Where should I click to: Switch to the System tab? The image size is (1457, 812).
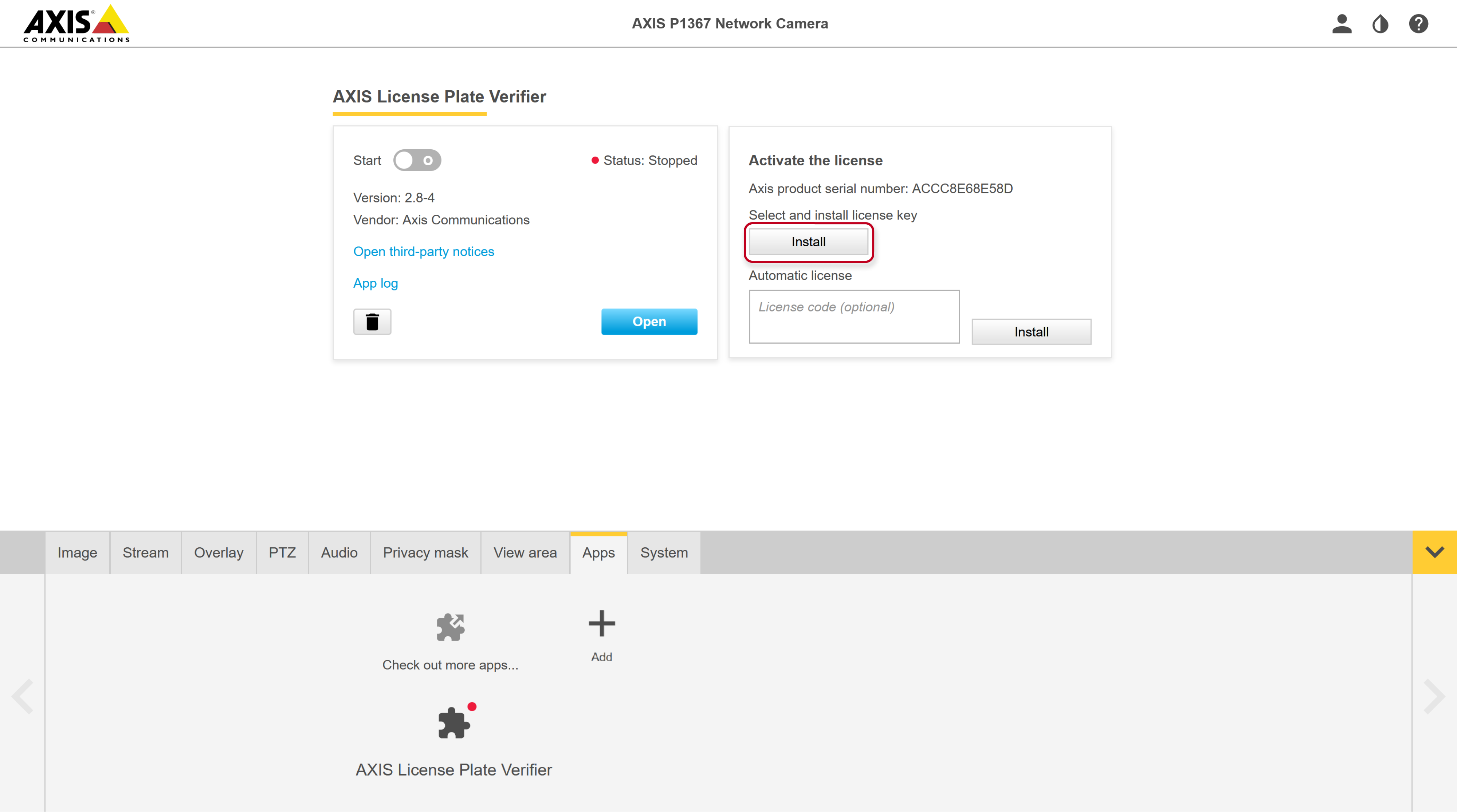pos(664,552)
